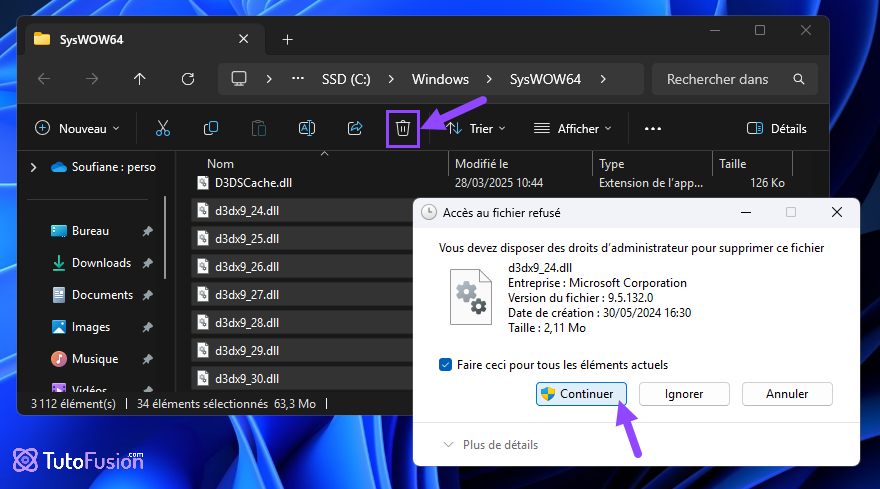Expand the 'Soufiane : perso' tree node
The height and width of the screenshot is (489, 880).
point(34,167)
